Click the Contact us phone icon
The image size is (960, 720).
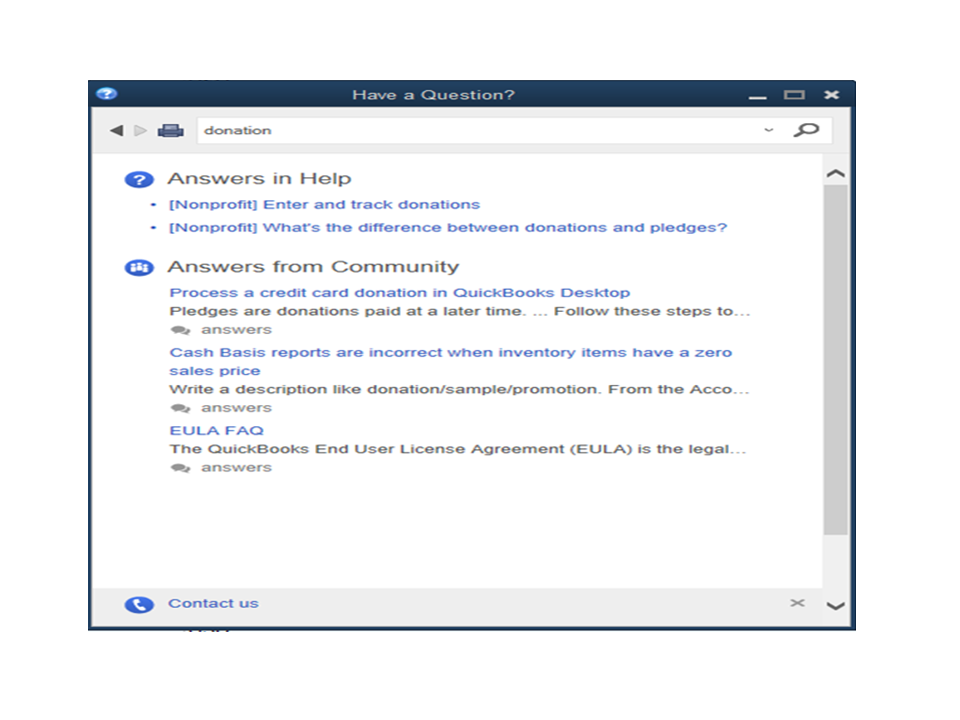[139, 605]
